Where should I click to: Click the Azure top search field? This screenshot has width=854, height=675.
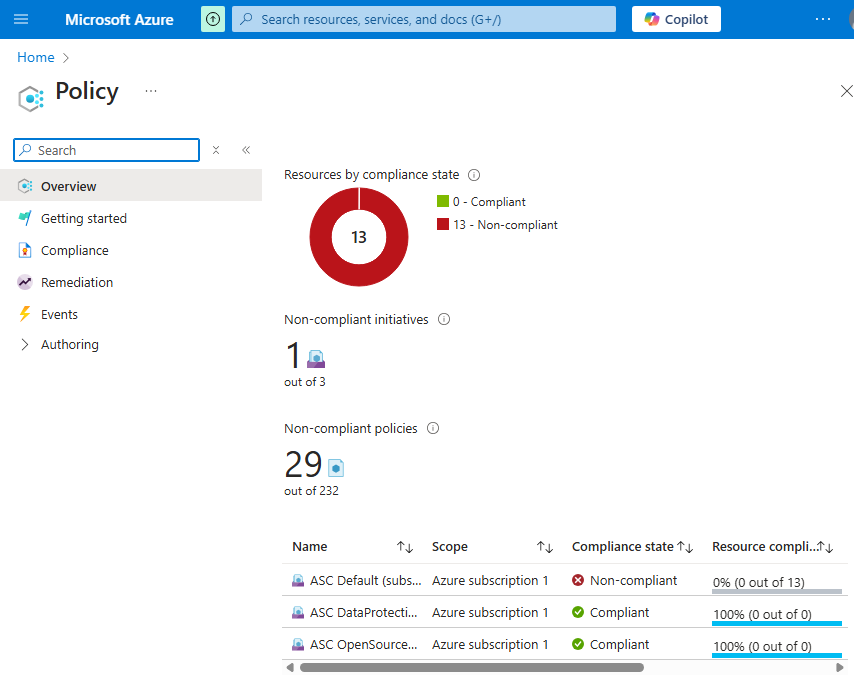[x=424, y=19]
